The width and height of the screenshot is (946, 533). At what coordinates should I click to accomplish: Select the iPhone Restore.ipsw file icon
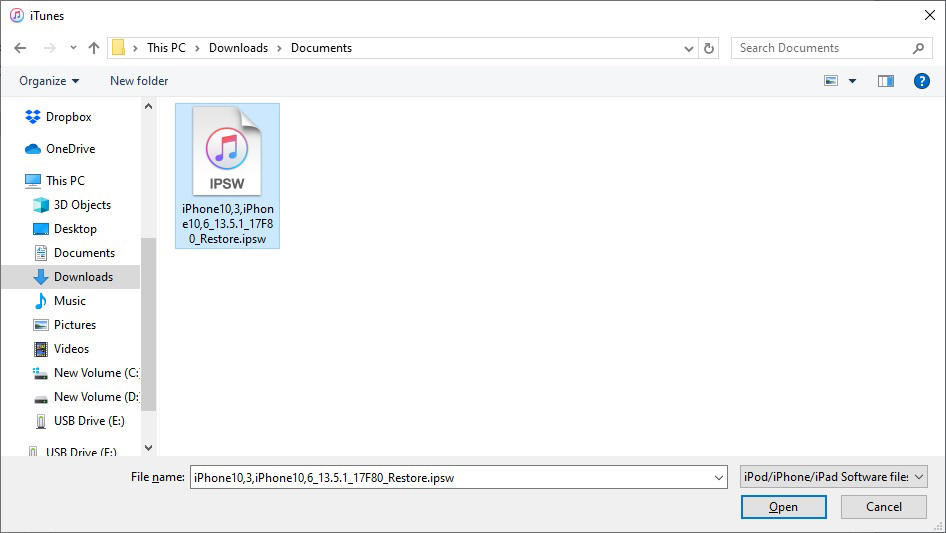(227, 152)
